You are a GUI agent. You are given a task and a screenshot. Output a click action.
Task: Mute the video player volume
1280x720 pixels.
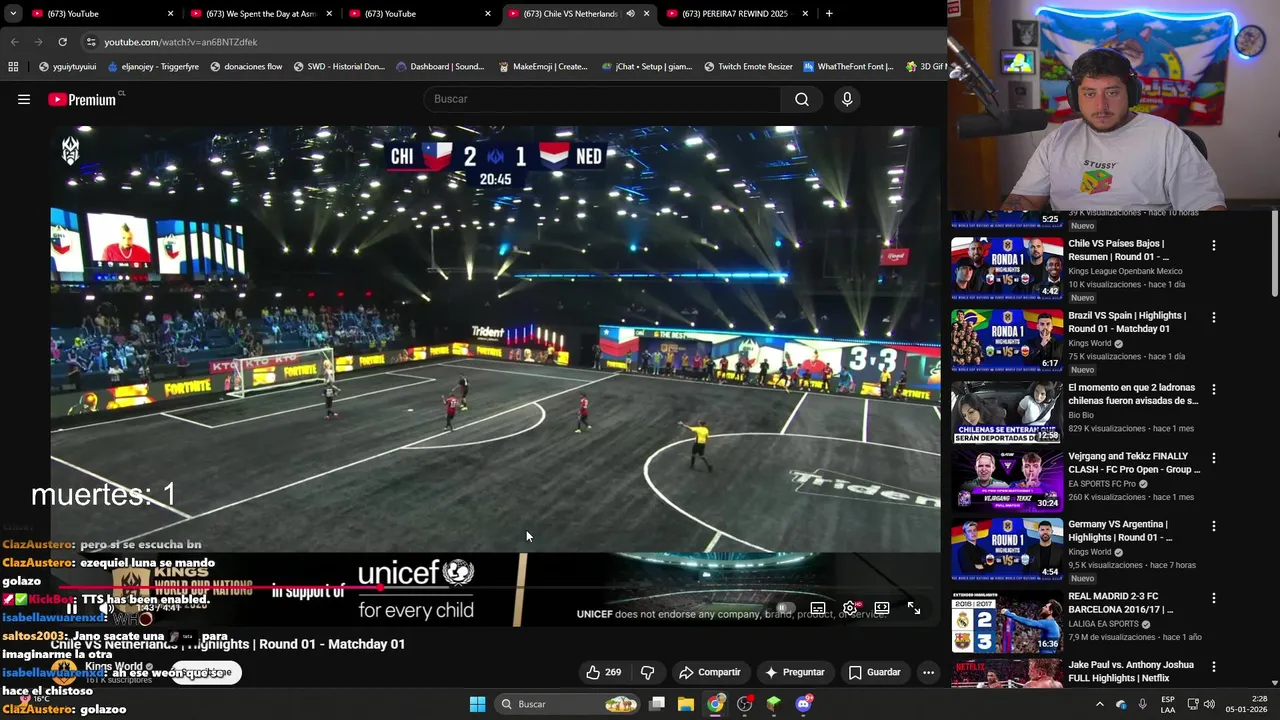pyautogui.click(x=107, y=608)
